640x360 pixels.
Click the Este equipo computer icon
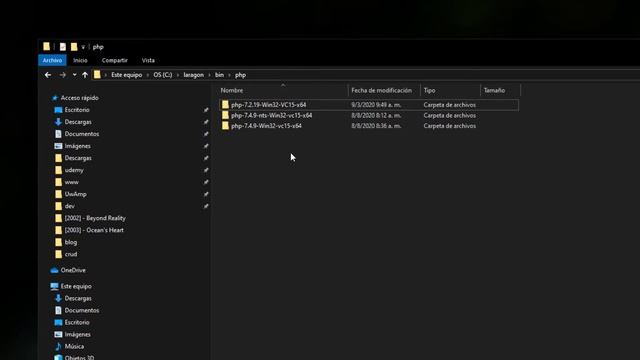pyautogui.click(x=54, y=287)
